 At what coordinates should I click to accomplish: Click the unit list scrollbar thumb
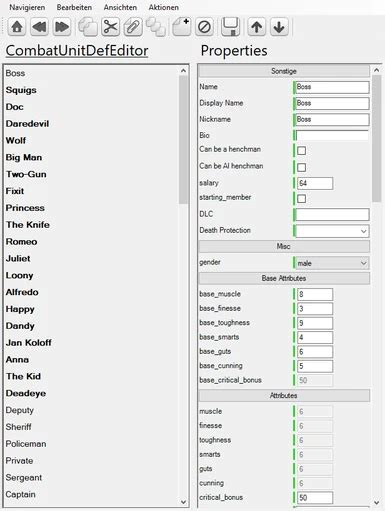click(183, 140)
